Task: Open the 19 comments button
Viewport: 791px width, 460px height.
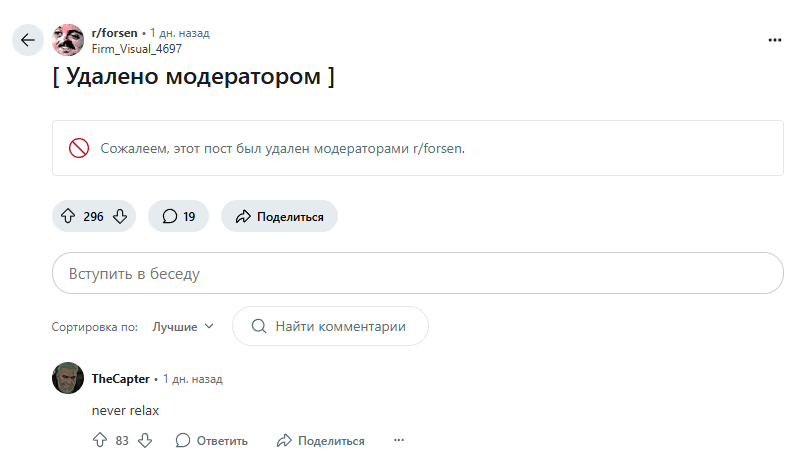Action: click(178, 216)
